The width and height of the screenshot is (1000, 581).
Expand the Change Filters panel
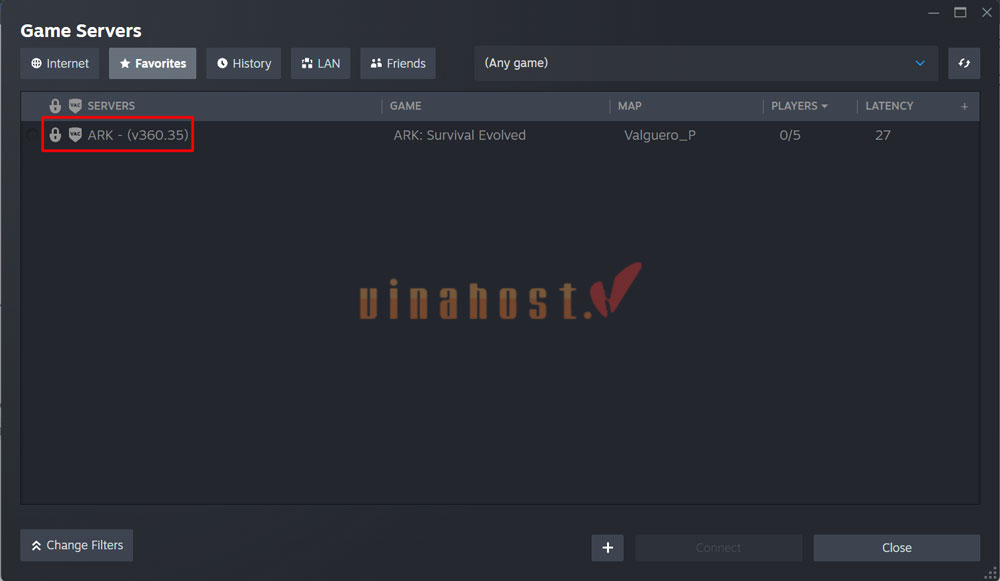point(77,545)
